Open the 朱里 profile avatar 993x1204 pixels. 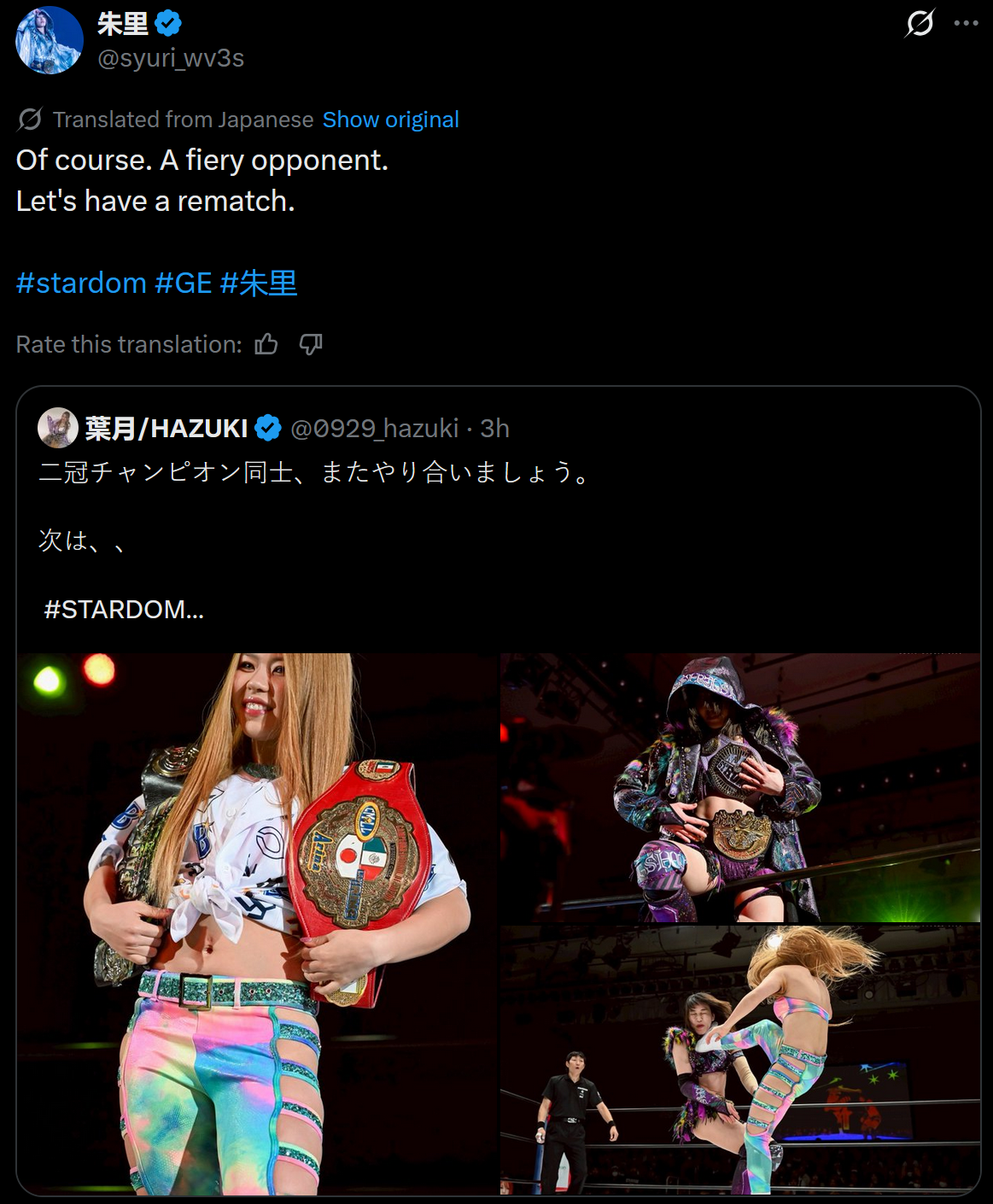50,40
